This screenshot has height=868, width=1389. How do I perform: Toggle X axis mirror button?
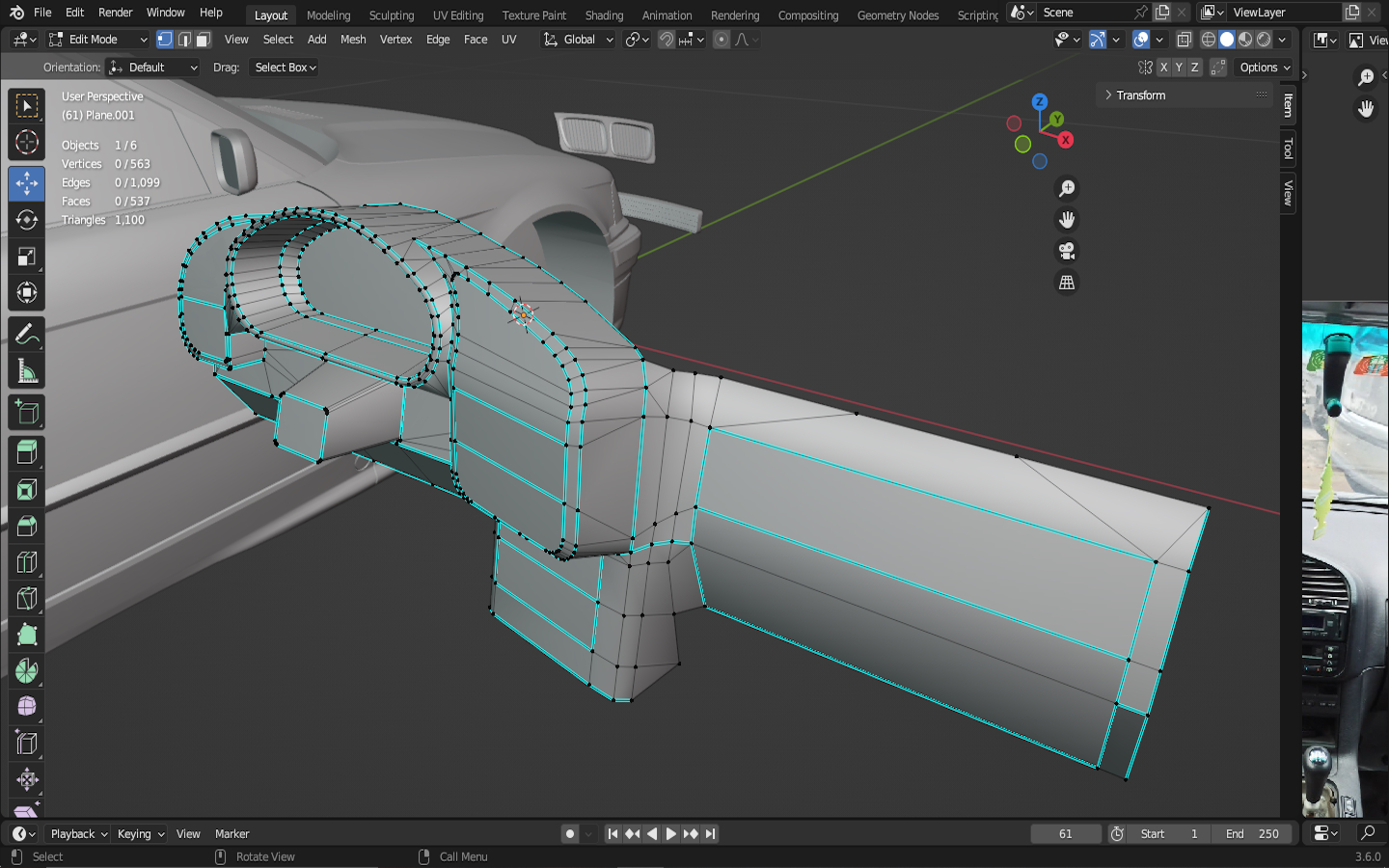pos(1163,68)
